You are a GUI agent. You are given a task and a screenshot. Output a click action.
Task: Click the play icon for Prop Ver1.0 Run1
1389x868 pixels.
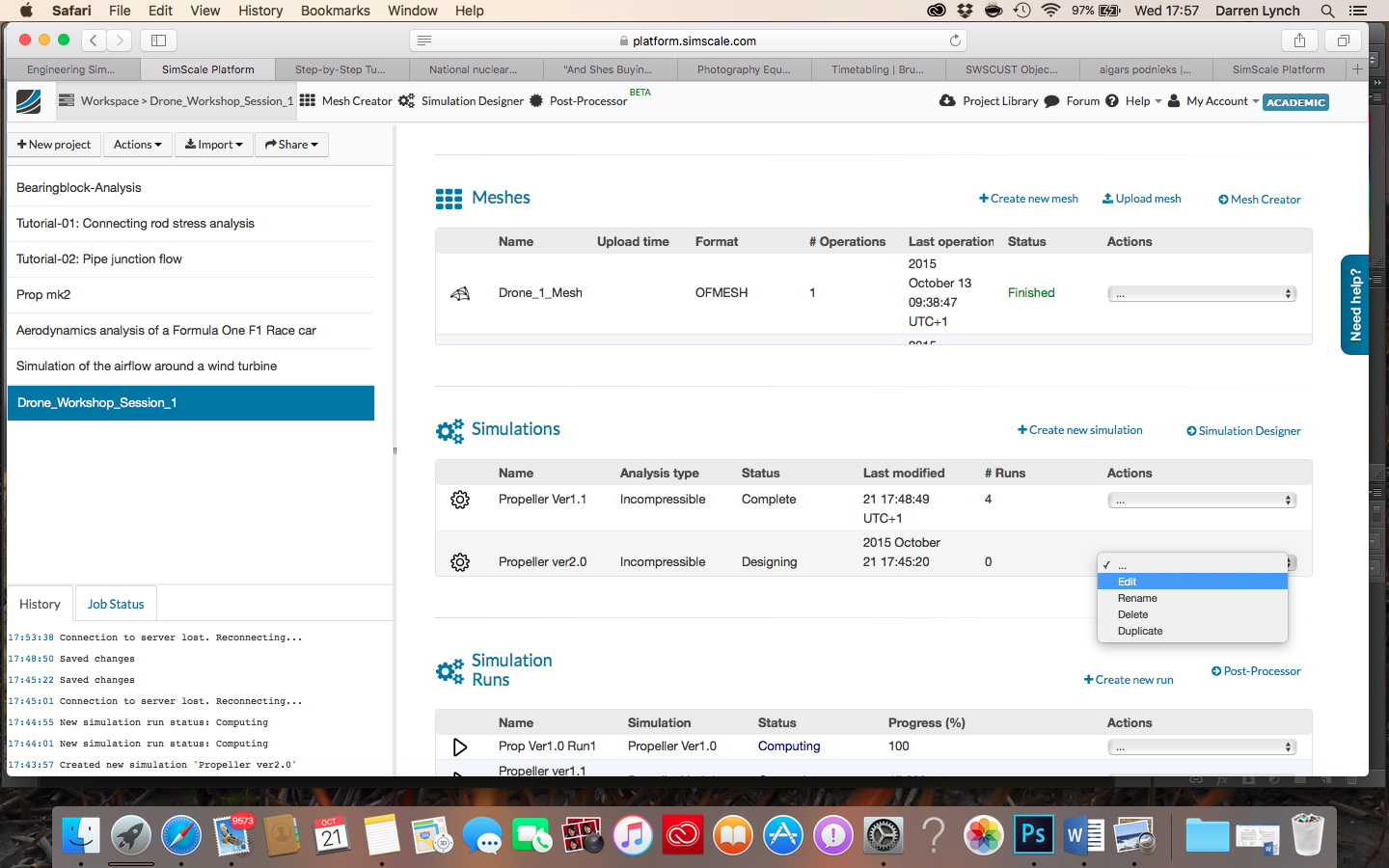(460, 746)
